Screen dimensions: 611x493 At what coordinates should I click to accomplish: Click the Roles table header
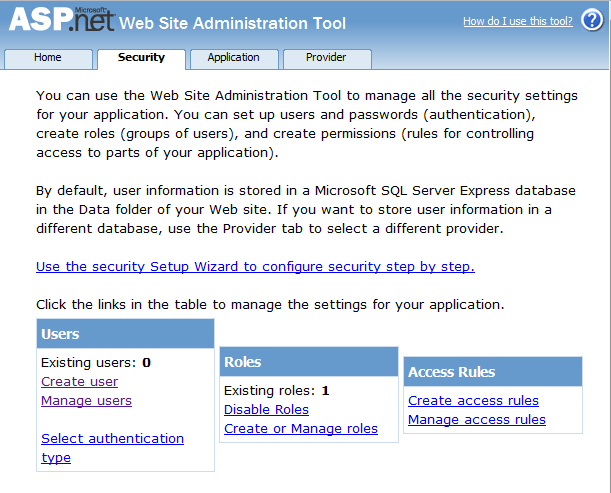tap(308, 362)
